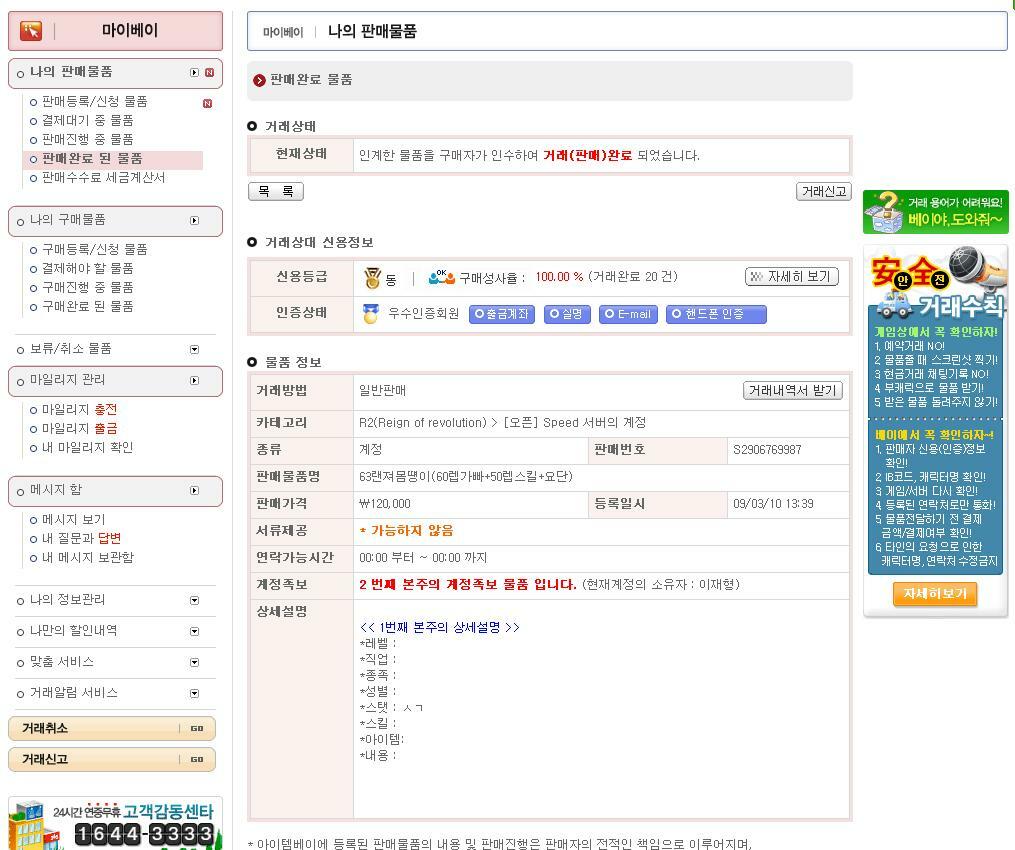Open the 베이야 도와줘 help banner
Viewport: 1015px width, 850px height.
[935, 211]
